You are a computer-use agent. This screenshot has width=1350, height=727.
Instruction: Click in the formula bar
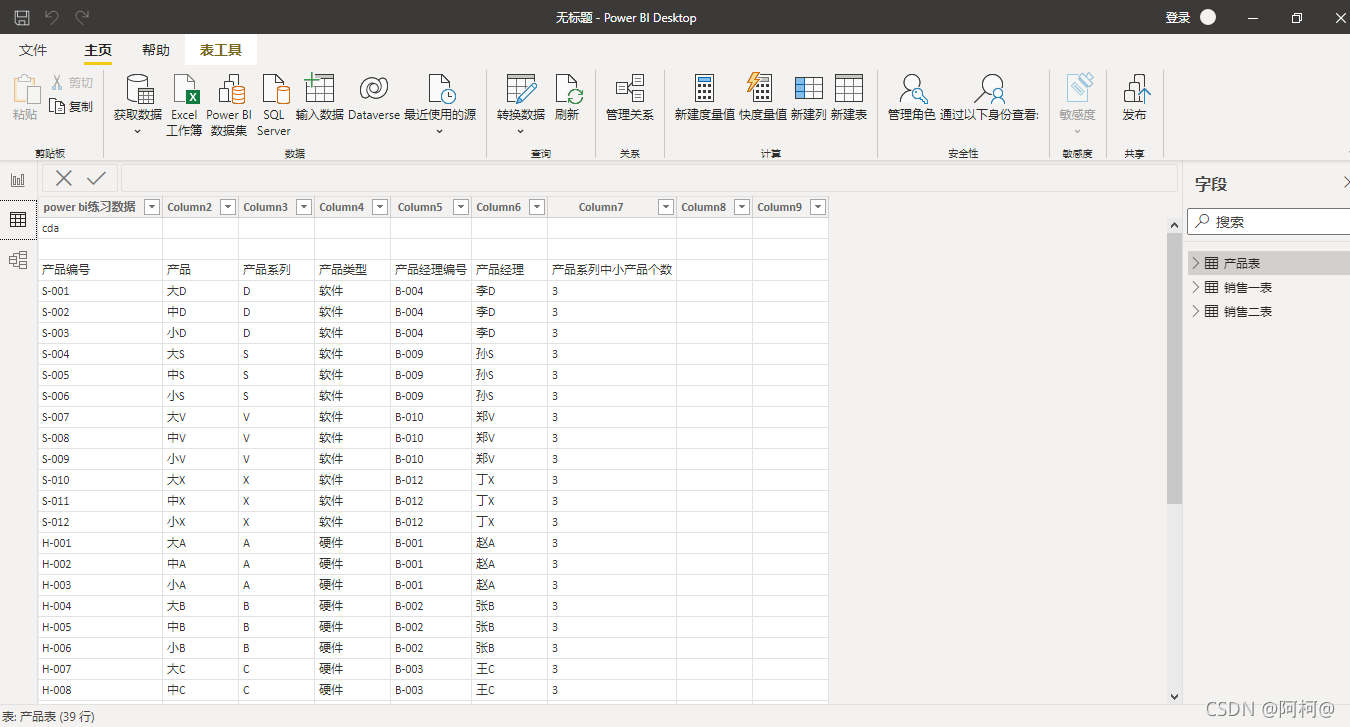click(649, 178)
